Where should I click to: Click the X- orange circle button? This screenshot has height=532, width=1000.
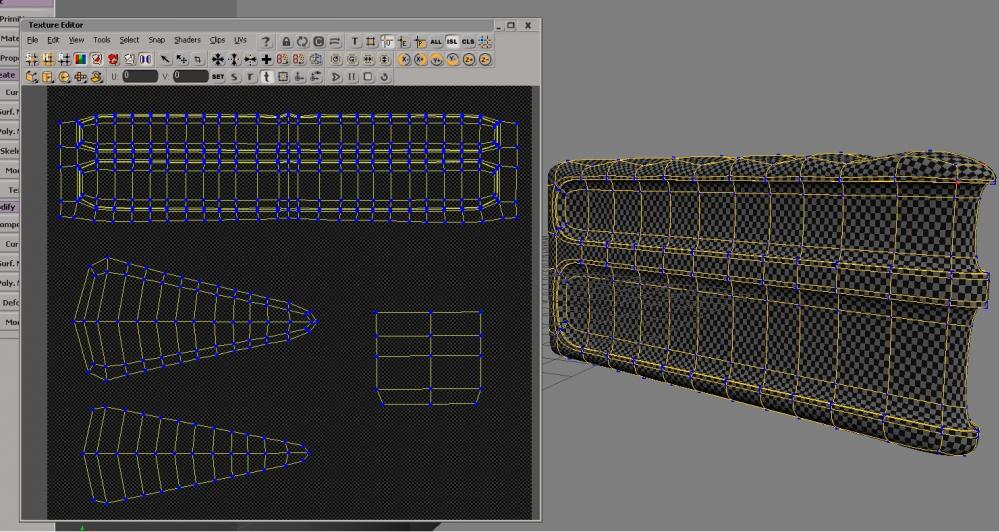[x=404, y=59]
